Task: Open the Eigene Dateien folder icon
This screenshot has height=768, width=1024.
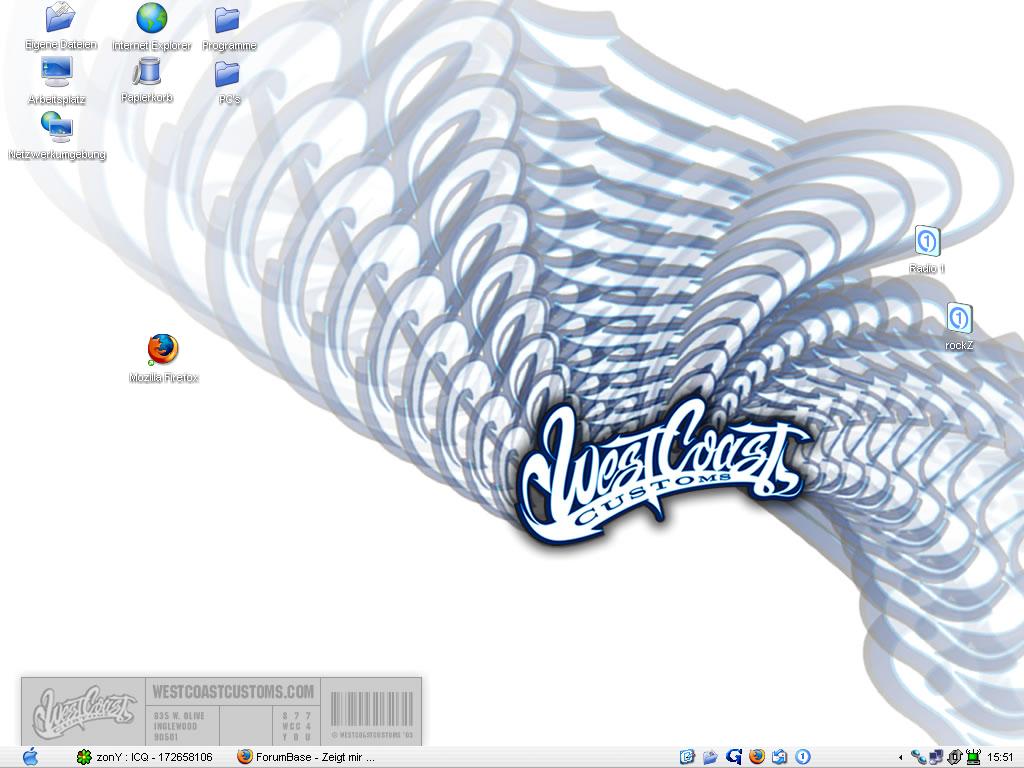Action: click(60, 17)
